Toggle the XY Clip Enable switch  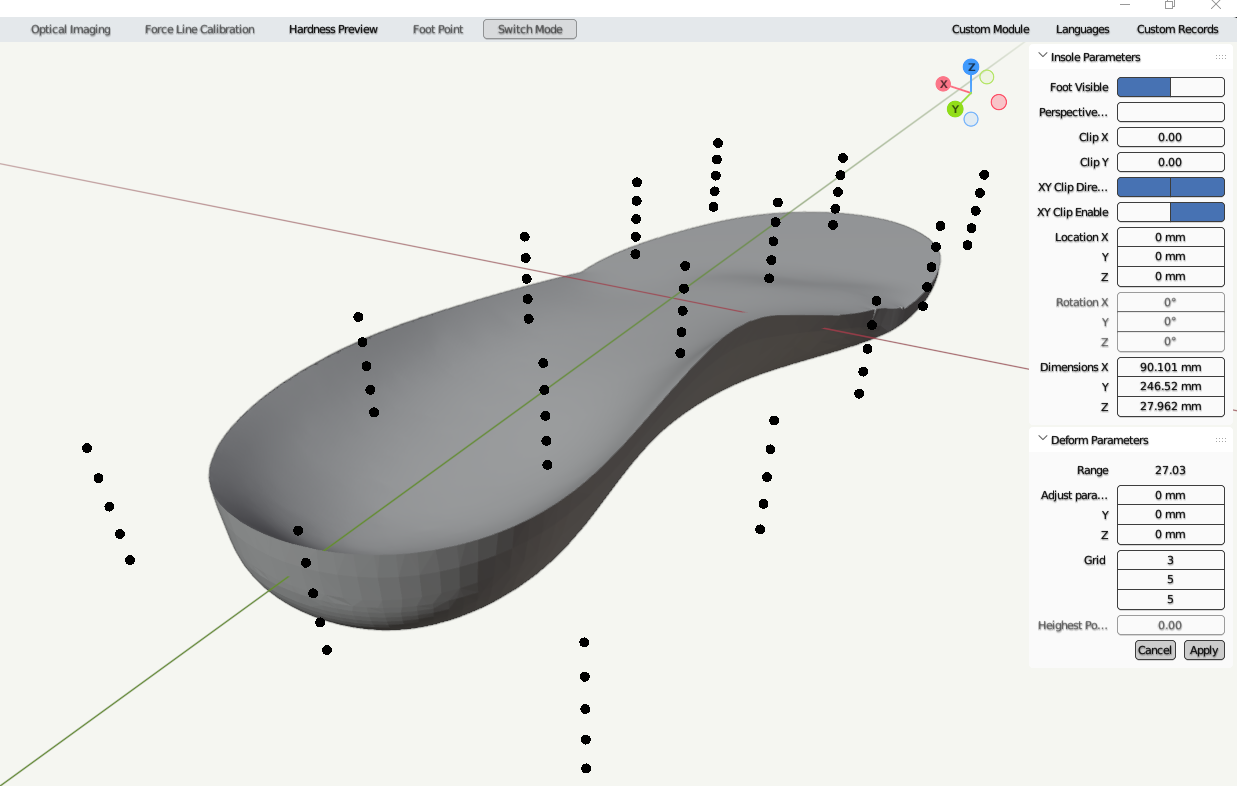click(x=1170, y=212)
